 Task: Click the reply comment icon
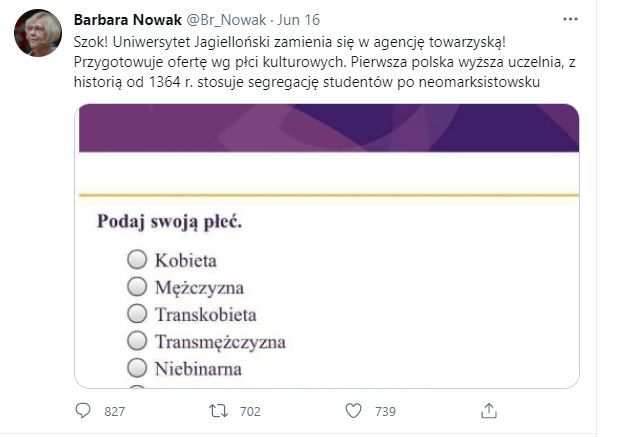(84, 410)
